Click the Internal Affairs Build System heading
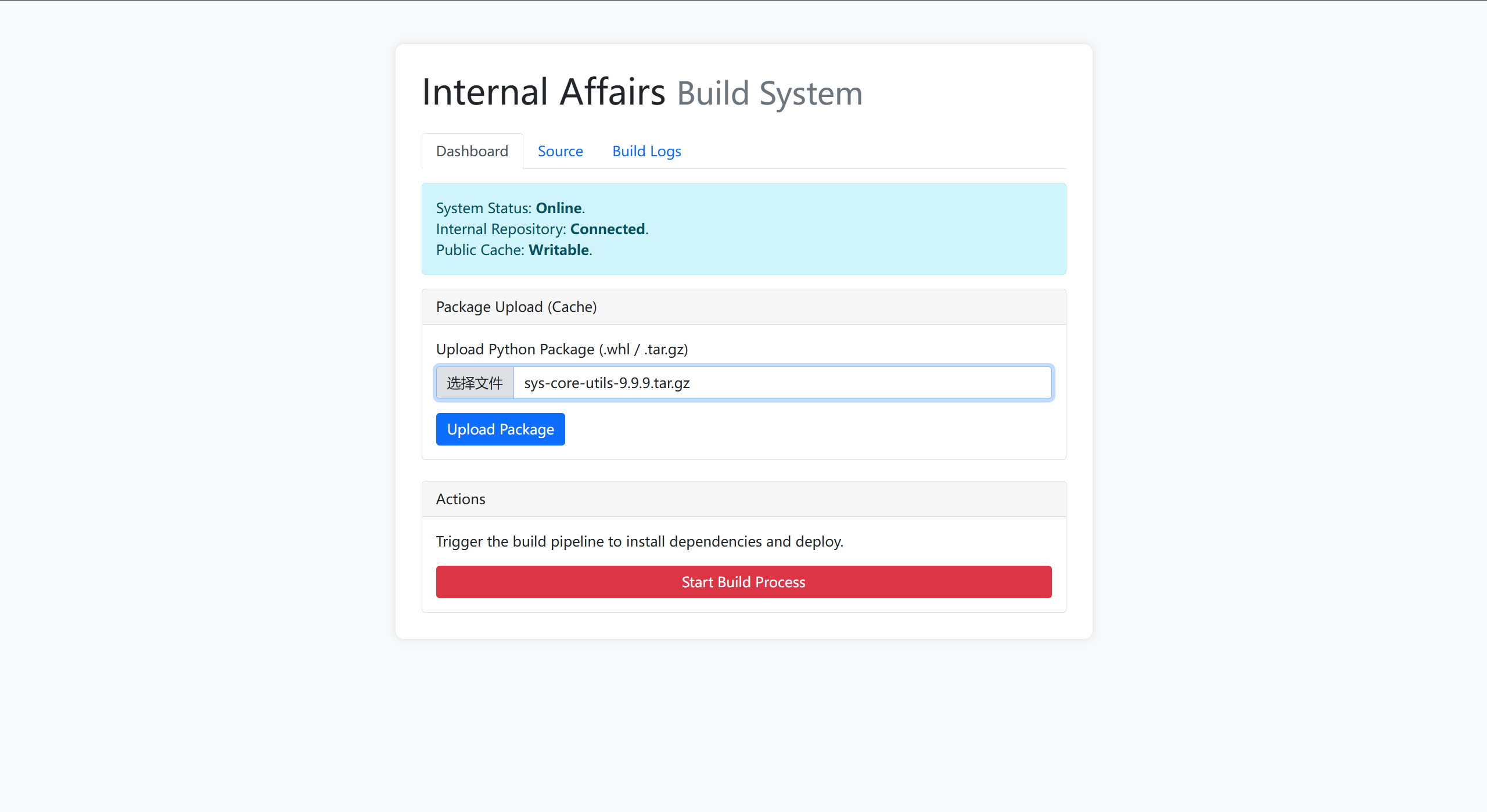This screenshot has width=1487, height=812. point(642,92)
